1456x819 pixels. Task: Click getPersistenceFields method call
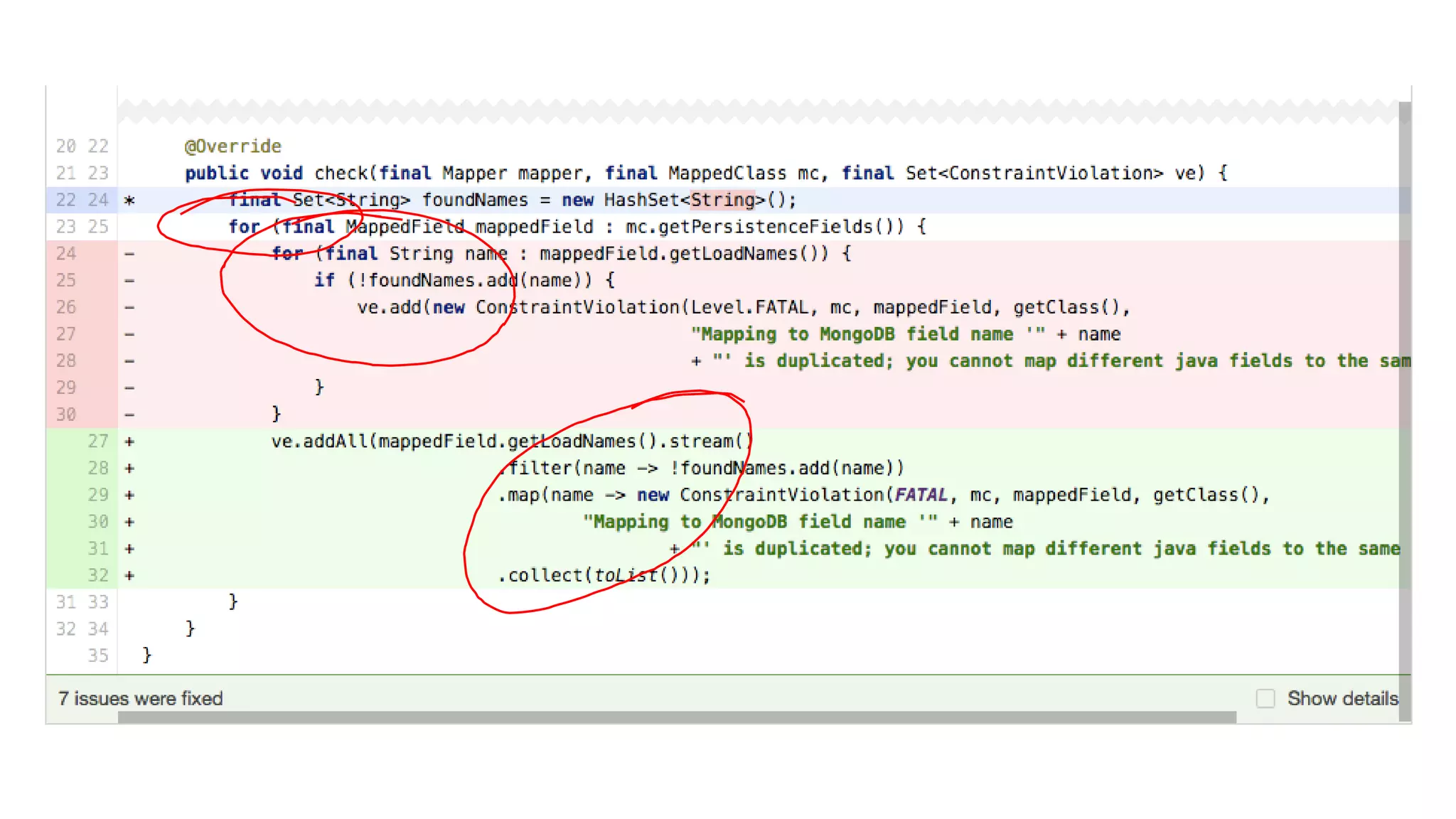point(765,227)
